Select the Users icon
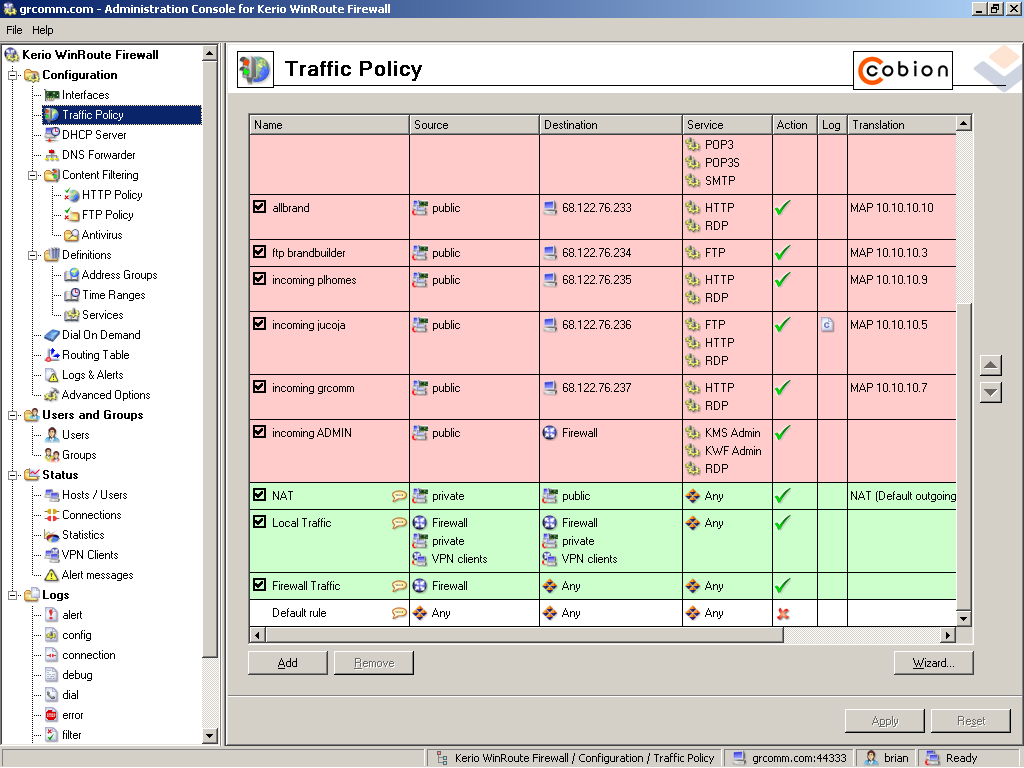Screen dimensions: 1024x768 pyautogui.click(x=52, y=436)
